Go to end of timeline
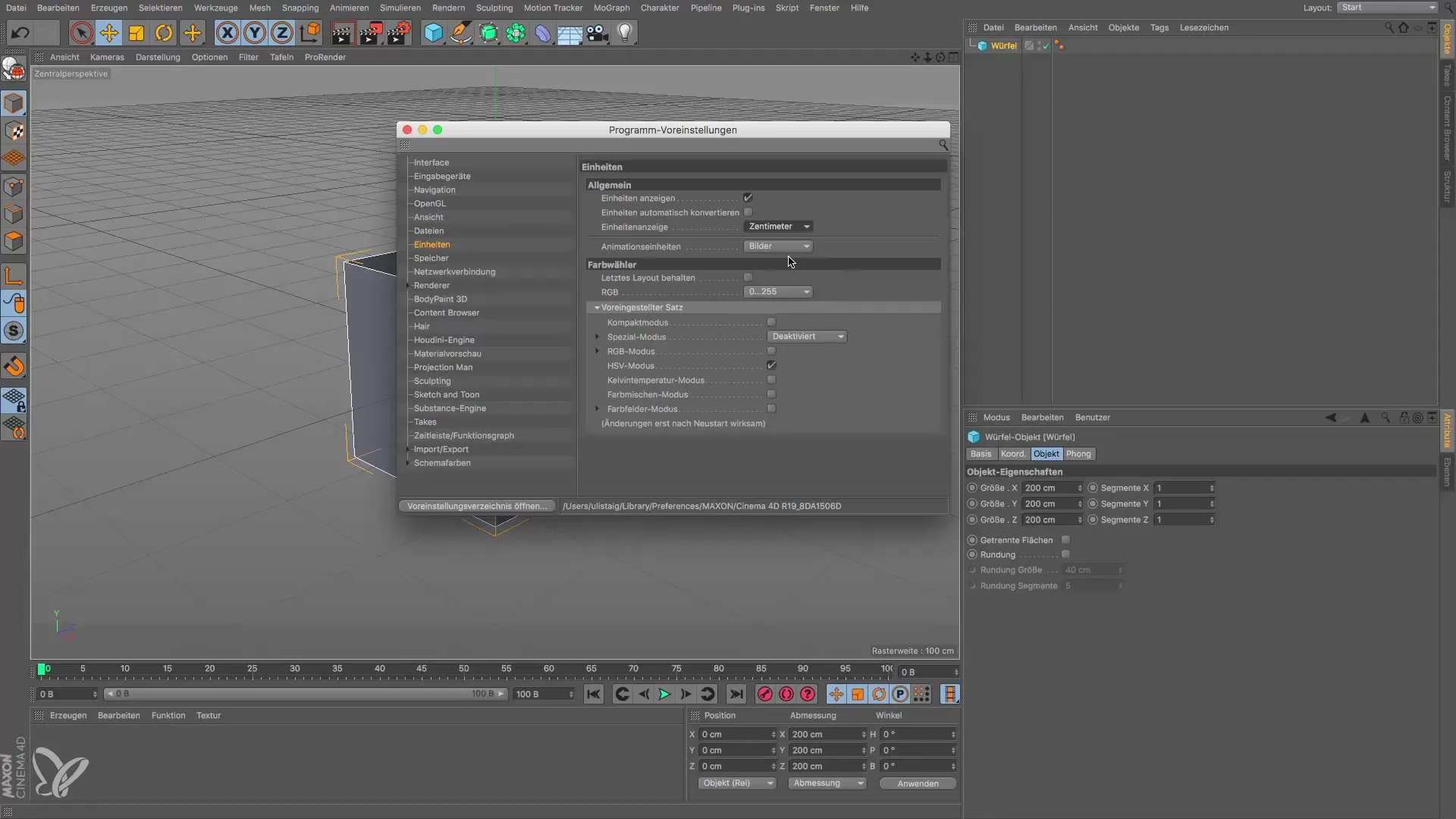The image size is (1456, 819). 736,694
